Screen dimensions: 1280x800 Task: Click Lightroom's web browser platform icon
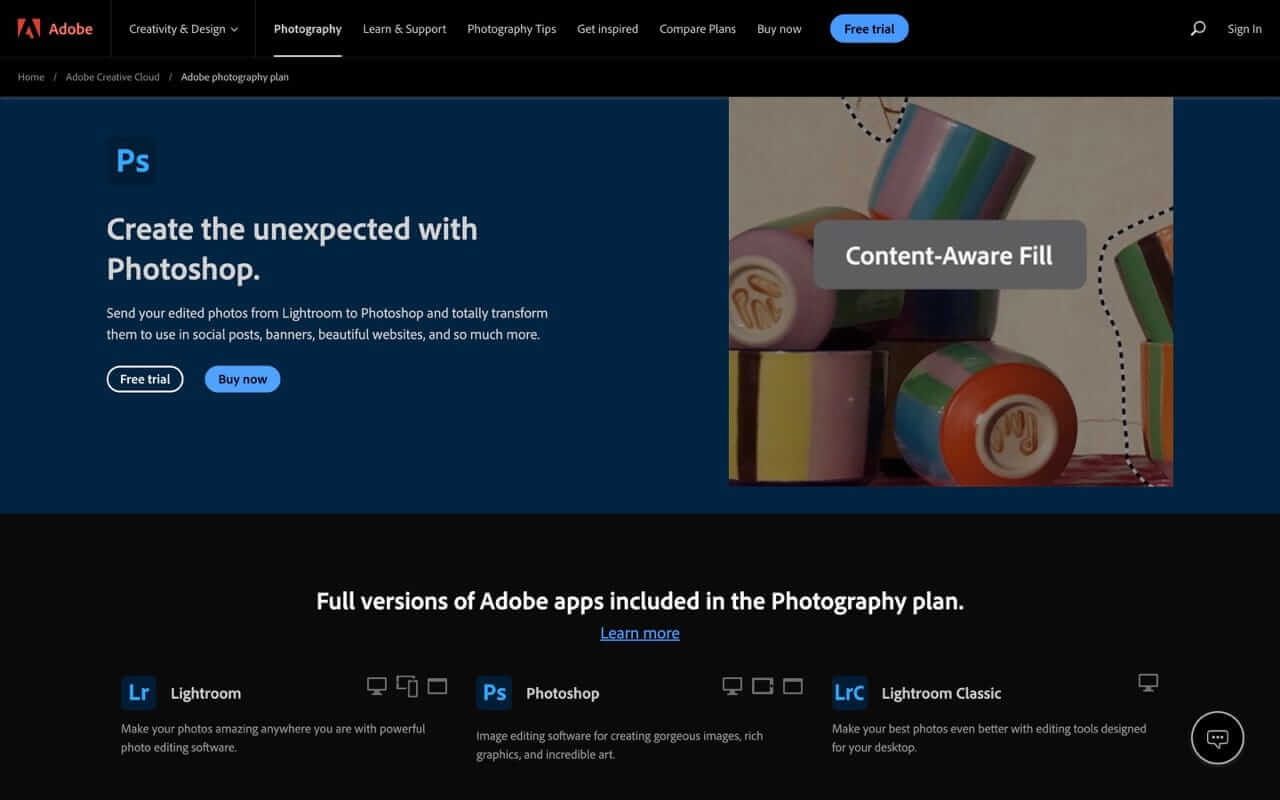pos(437,686)
